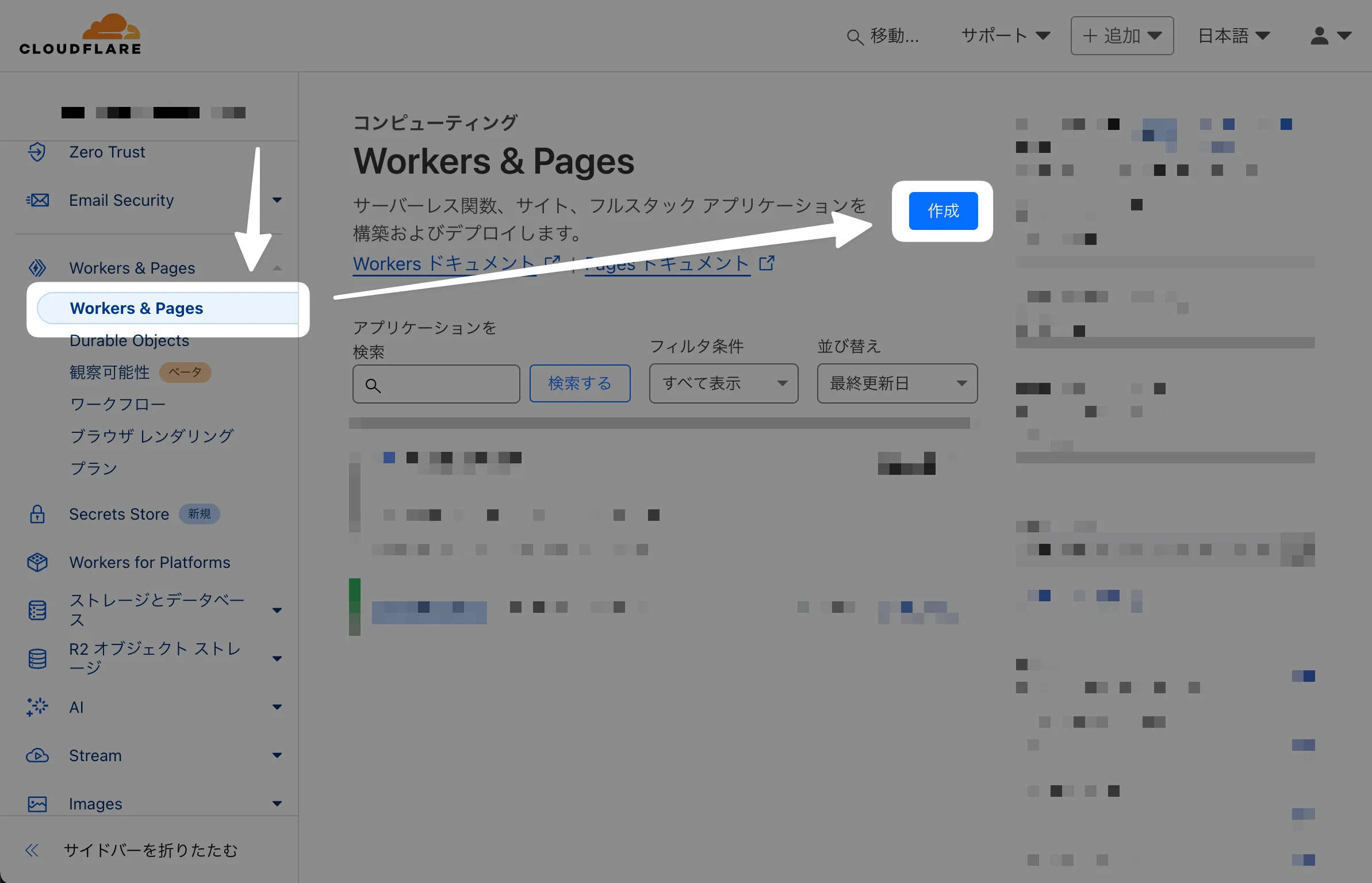Open ワークフロー in the sidebar
Screen dimensions: 1372x883
tap(118, 404)
